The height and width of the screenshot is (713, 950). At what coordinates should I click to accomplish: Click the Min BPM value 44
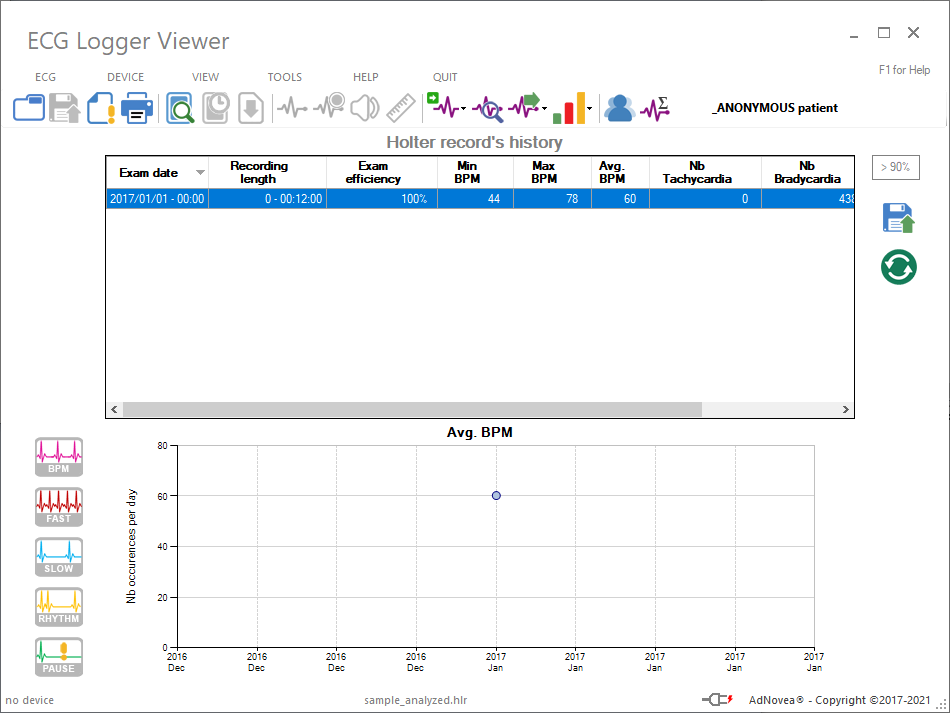click(475, 199)
